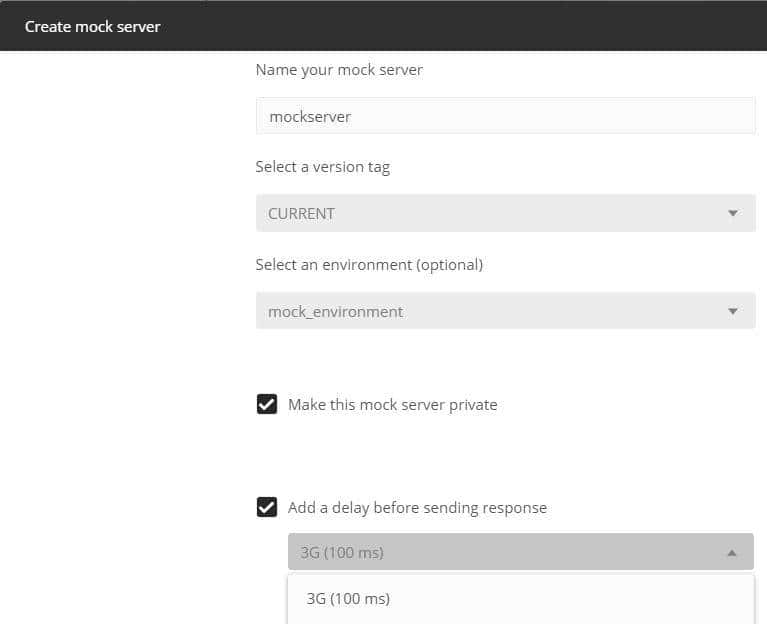Screen dimensions: 767x624
Task: Select the 3G (100 ms) list option
Action: pos(348,599)
